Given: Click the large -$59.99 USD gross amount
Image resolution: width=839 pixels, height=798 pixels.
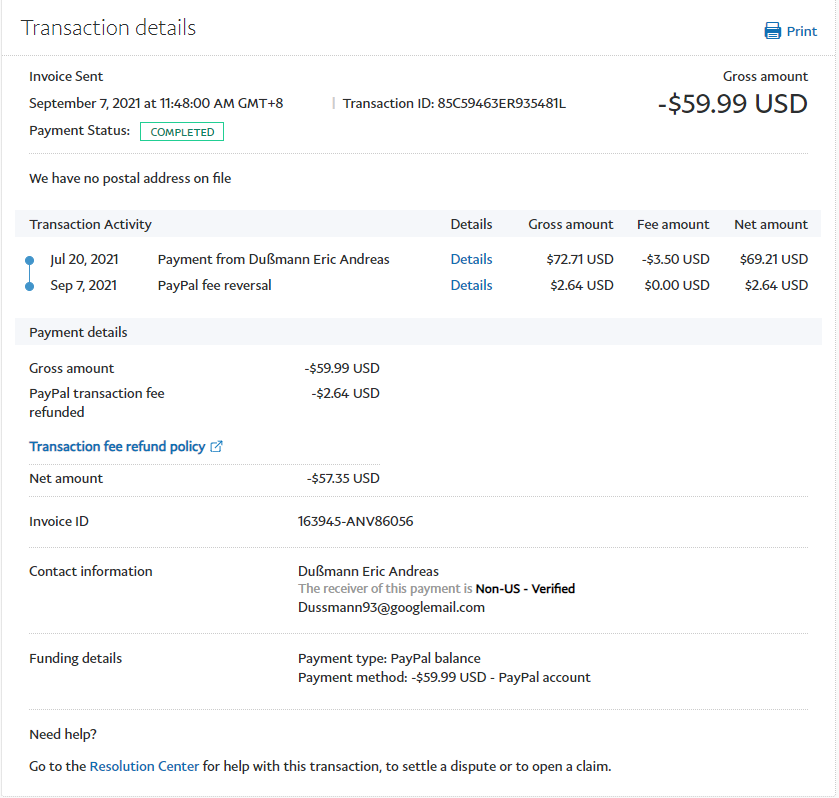Looking at the screenshot, I should (732, 104).
